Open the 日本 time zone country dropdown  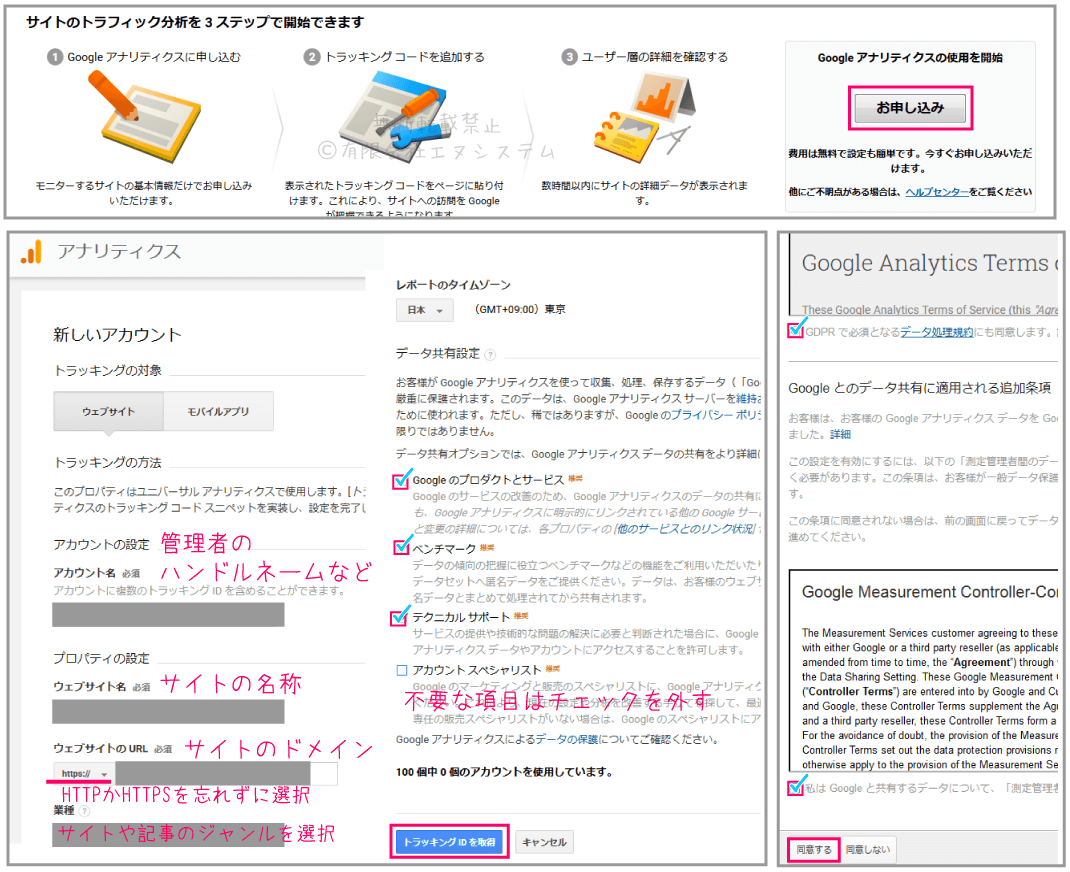coord(424,310)
